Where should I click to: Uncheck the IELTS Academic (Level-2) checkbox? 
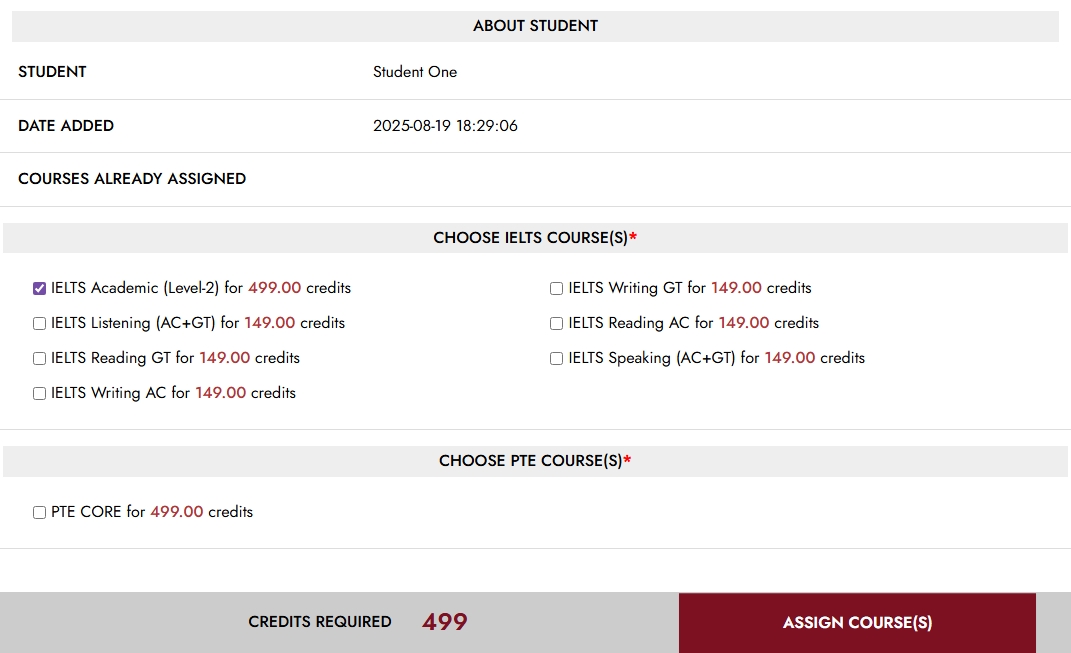[39, 288]
